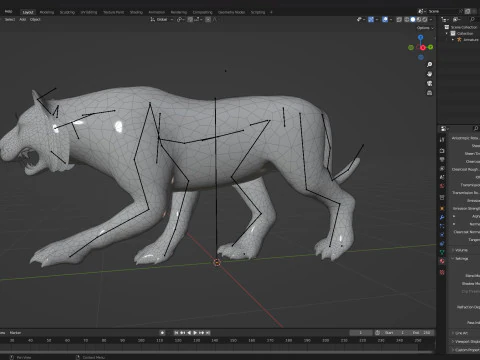Expand the Line Art panel
Viewport: 480px width, 360px height.
point(461,333)
